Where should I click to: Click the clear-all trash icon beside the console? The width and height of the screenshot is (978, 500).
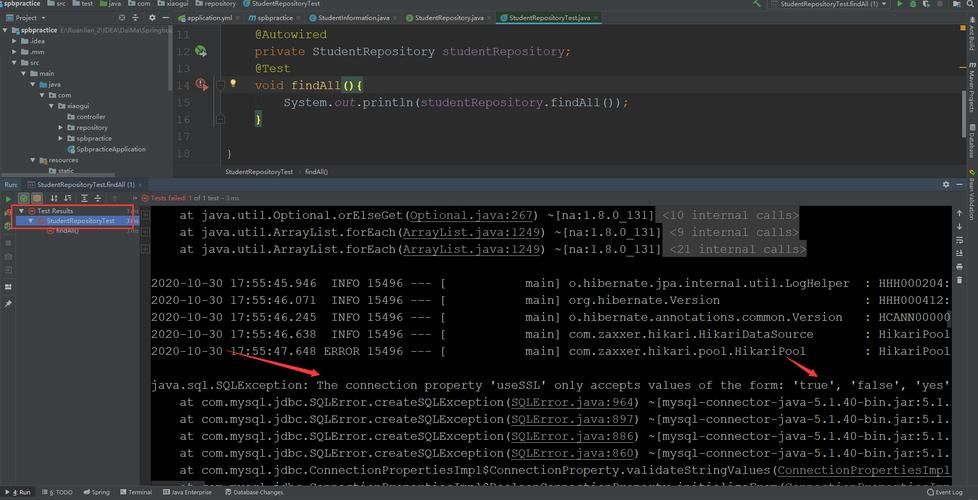[x=959, y=280]
